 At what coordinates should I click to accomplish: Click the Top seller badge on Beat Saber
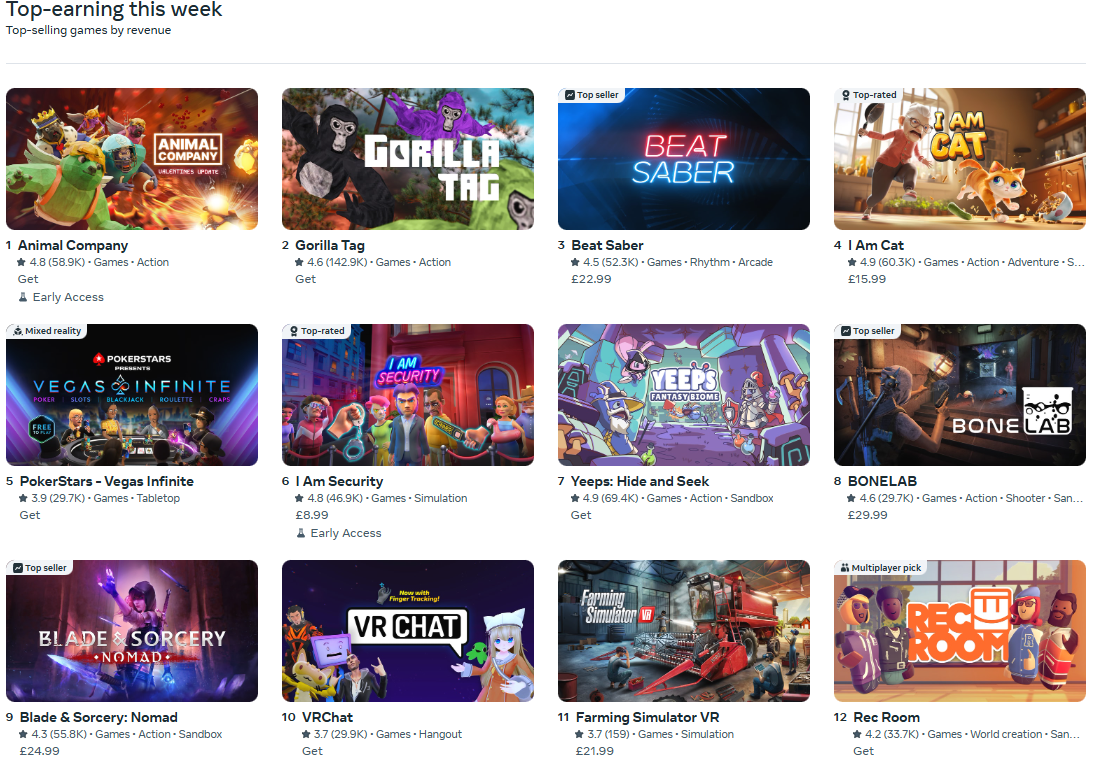point(591,95)
